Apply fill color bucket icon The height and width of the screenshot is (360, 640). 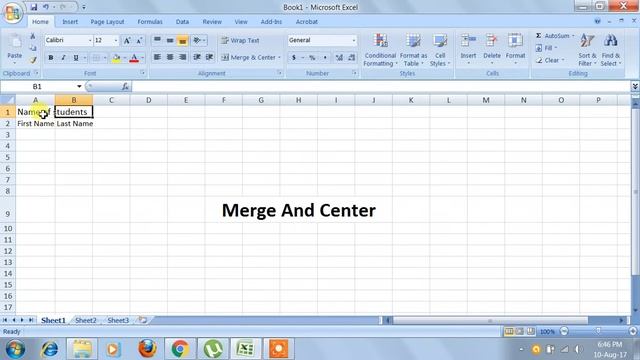click(116, 58)
